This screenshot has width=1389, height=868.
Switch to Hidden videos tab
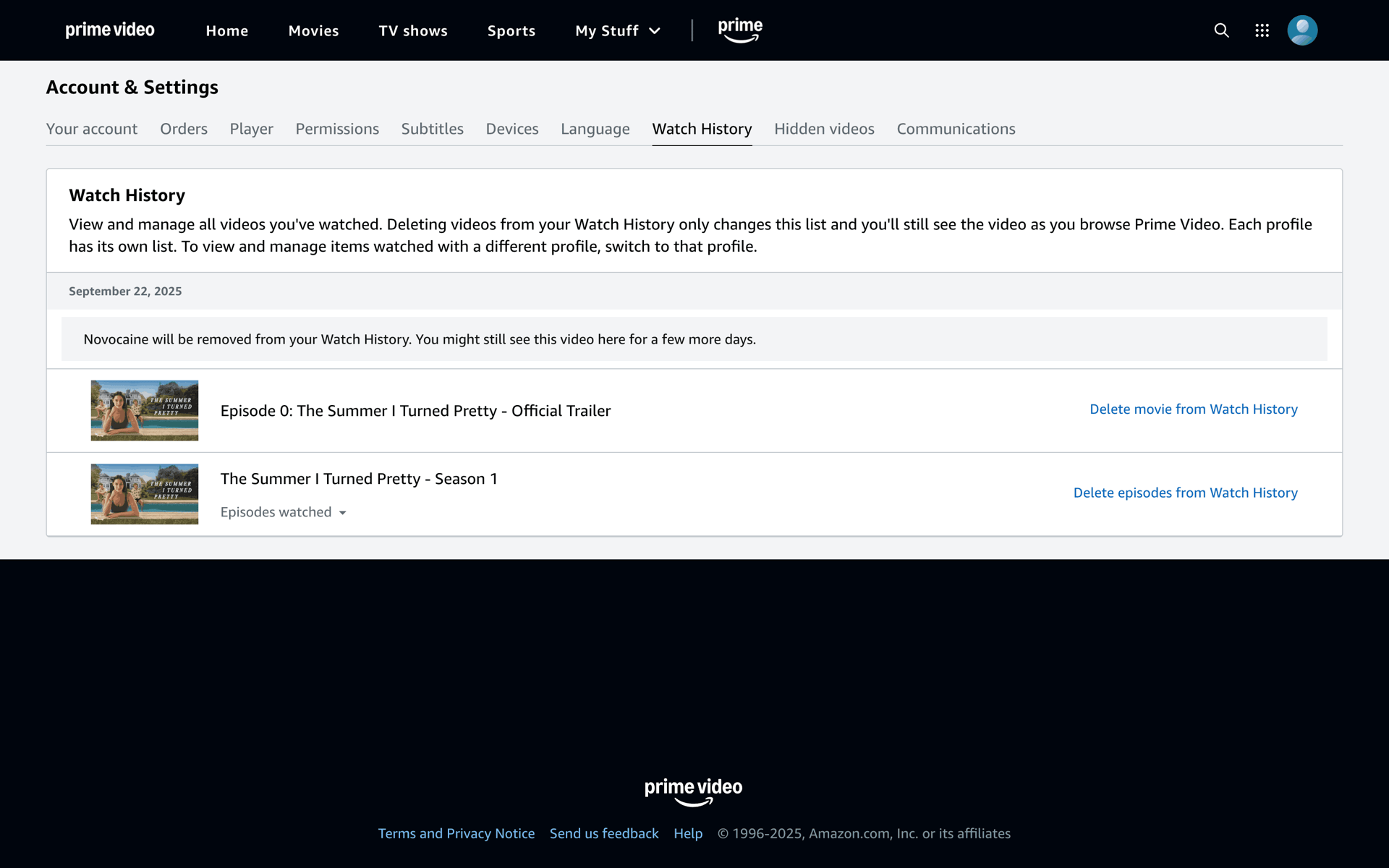coord(824,129)
